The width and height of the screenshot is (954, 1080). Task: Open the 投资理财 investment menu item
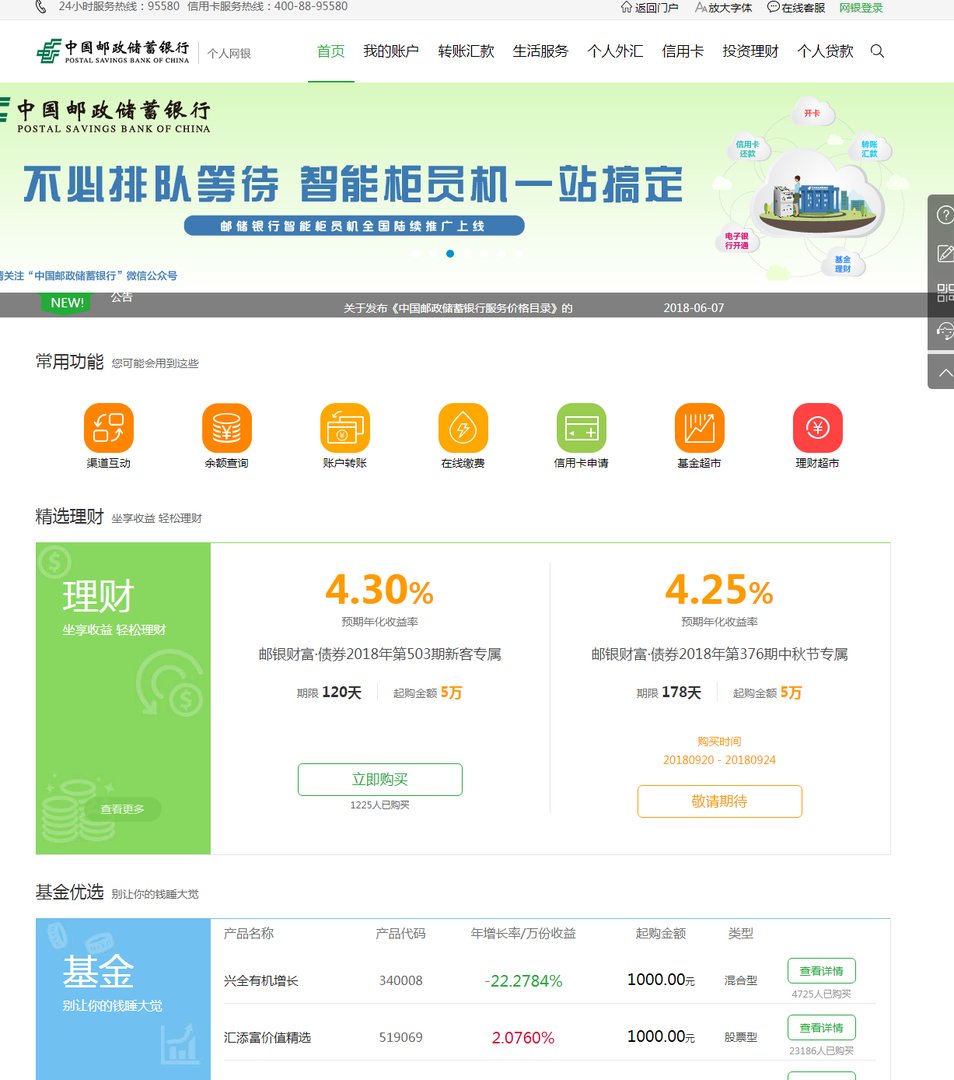click(749, 51)
